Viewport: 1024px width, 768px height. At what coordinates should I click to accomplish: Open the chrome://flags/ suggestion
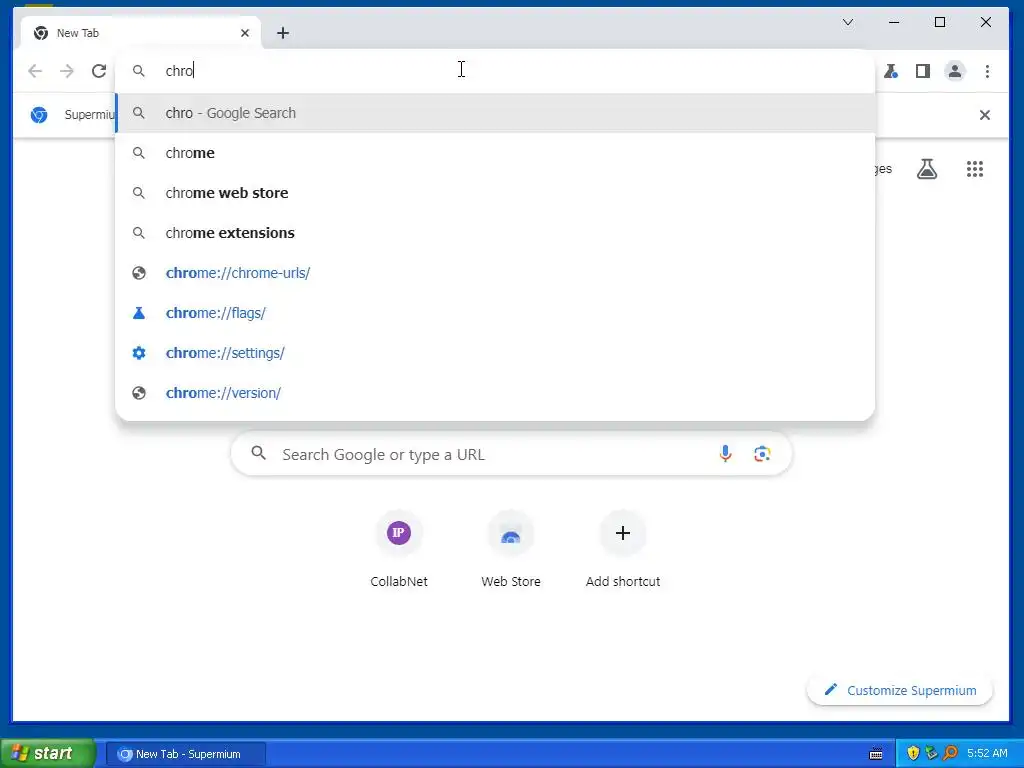pos(495,313)
